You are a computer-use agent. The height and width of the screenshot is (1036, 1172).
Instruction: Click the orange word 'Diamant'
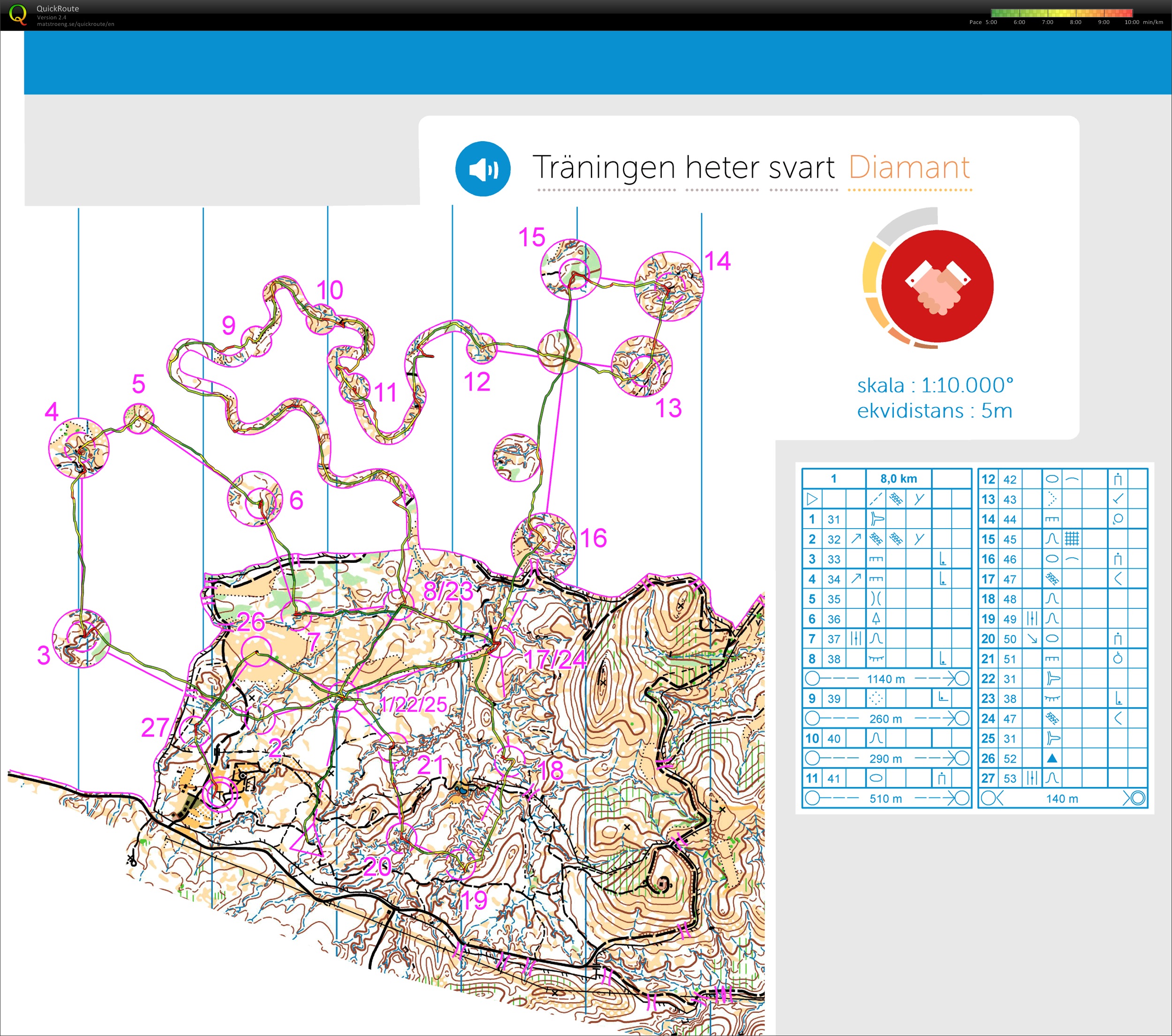(909, 167)
